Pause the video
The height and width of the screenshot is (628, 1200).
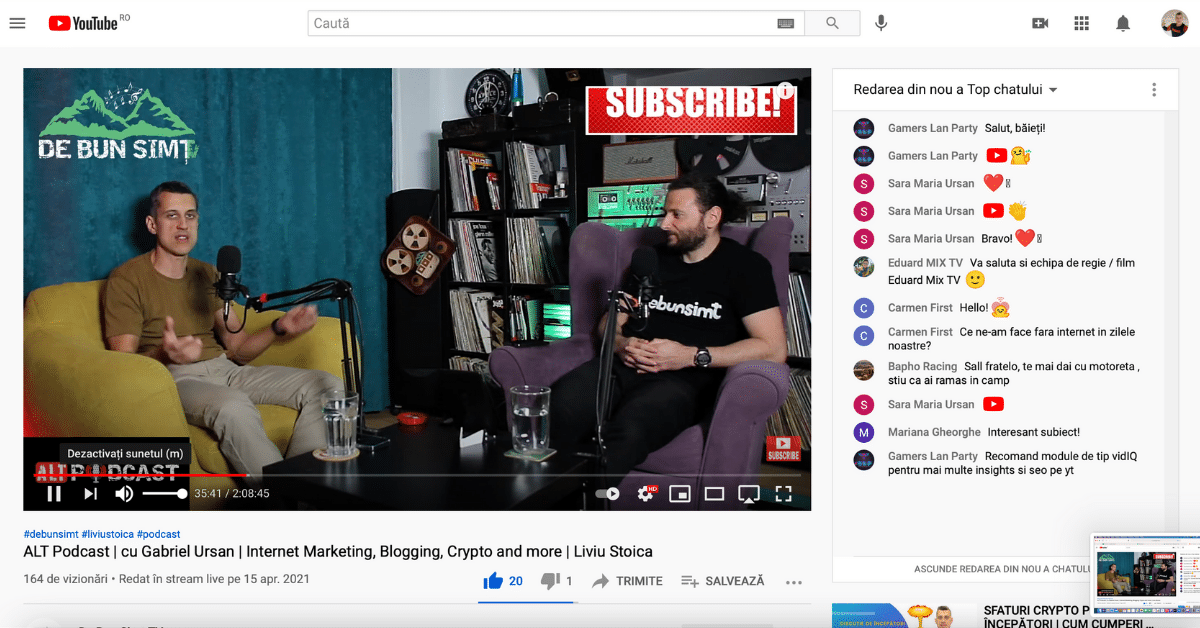[54, 493]
